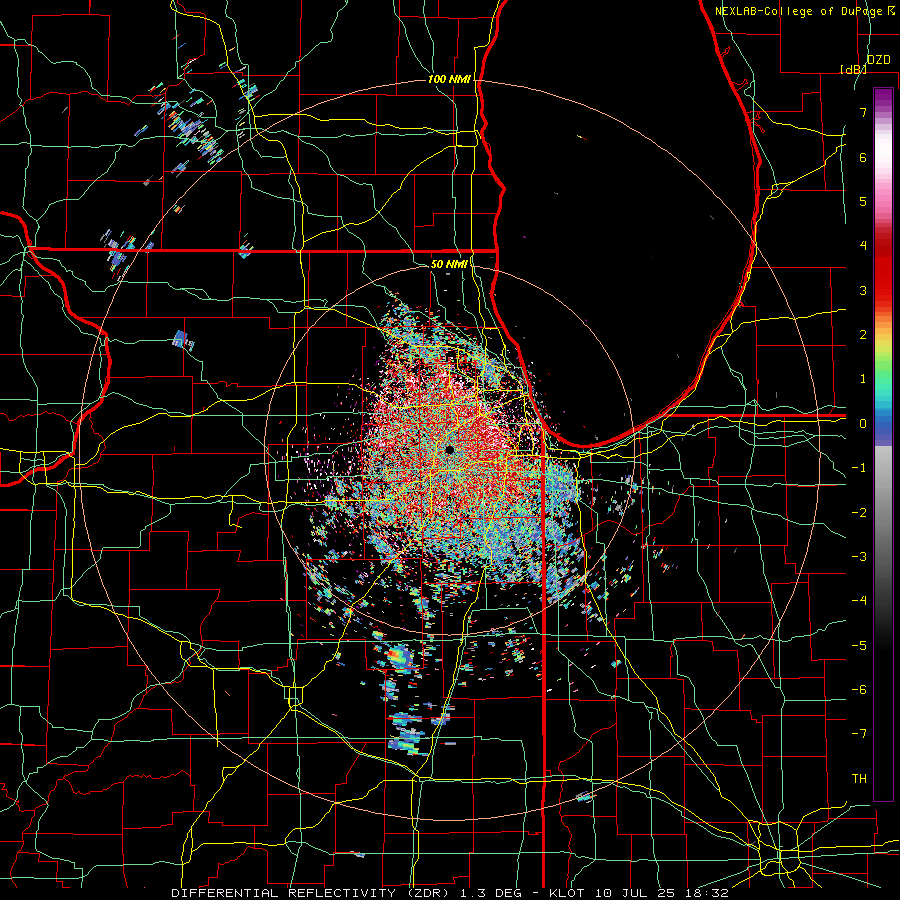Click the ZDR color scale bar

[883, 444]
